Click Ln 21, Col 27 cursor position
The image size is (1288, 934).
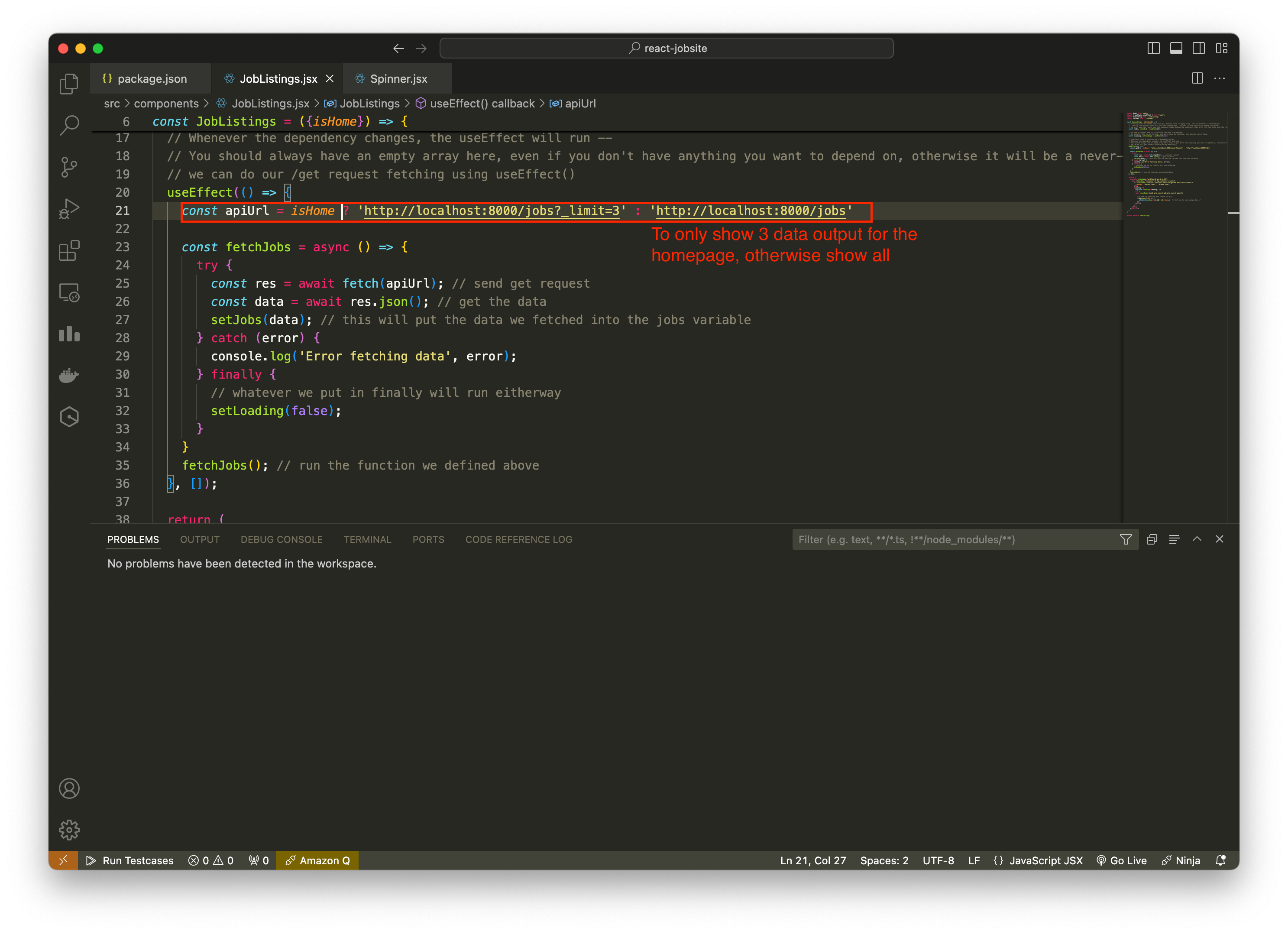coord(812,860)
